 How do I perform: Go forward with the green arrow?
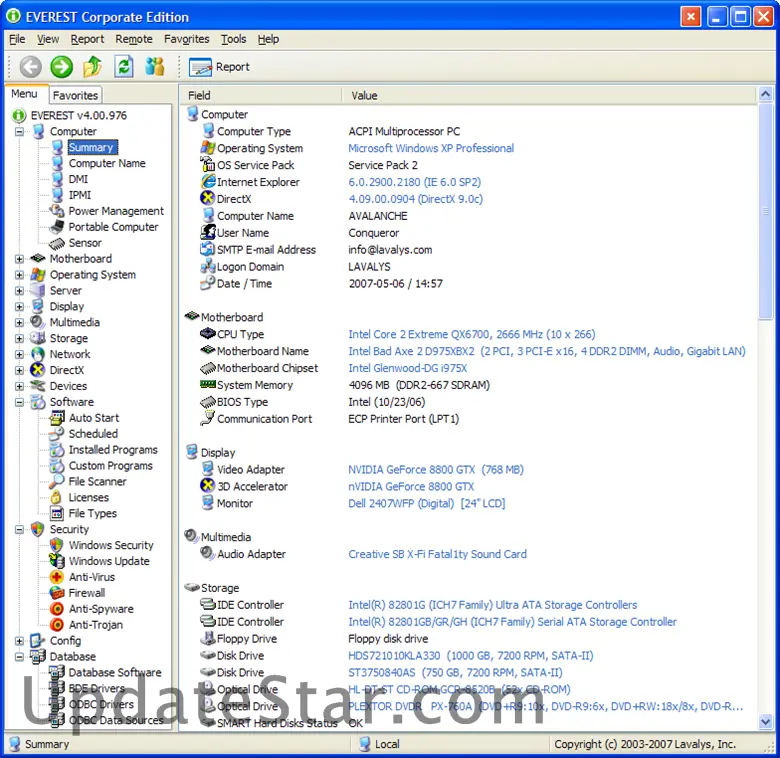(61, 67)
